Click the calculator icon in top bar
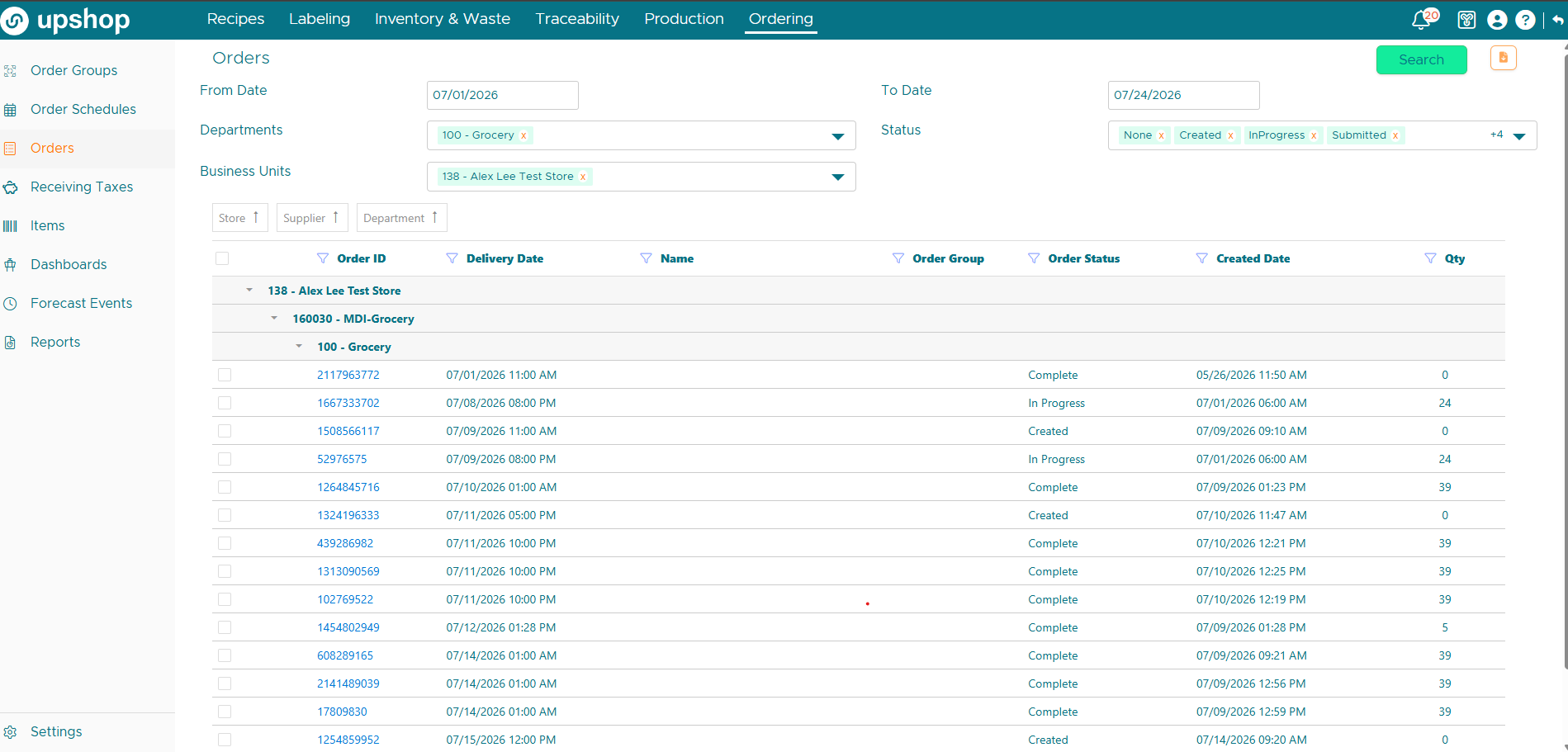 tap(1466, 20)
